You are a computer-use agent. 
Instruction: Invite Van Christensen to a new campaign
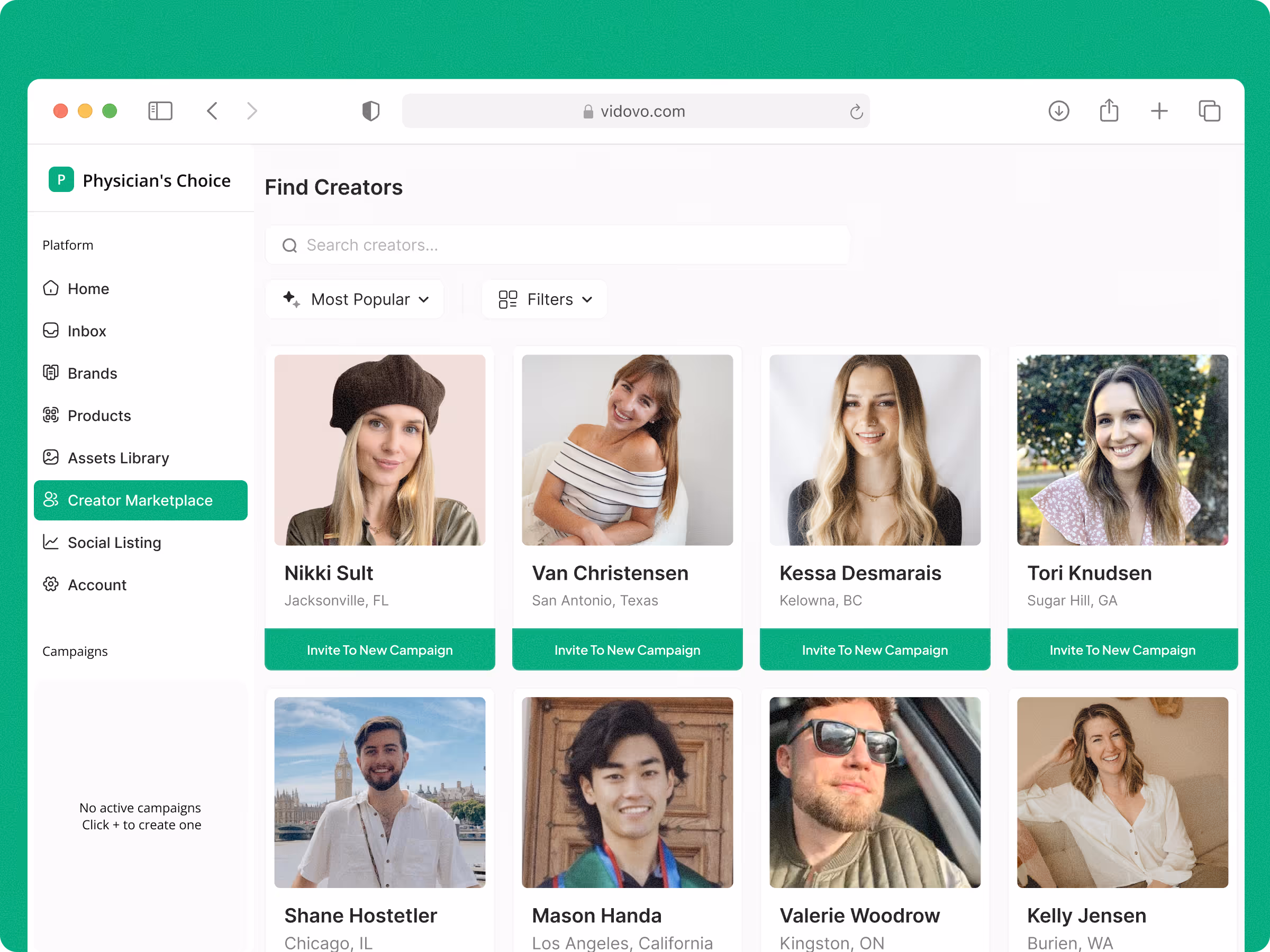click(x=628, y=649)
